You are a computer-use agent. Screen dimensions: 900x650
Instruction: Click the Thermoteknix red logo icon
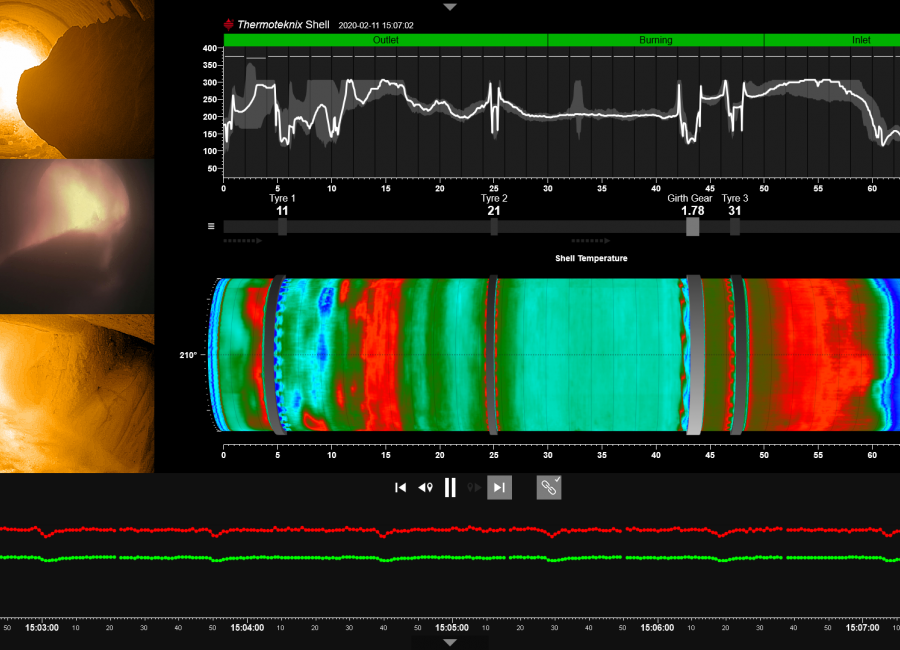pos(229,24)
